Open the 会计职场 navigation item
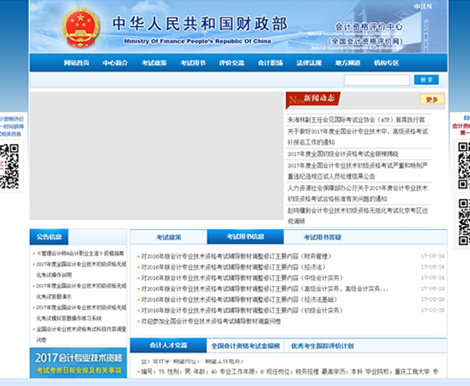 (270, 63)
